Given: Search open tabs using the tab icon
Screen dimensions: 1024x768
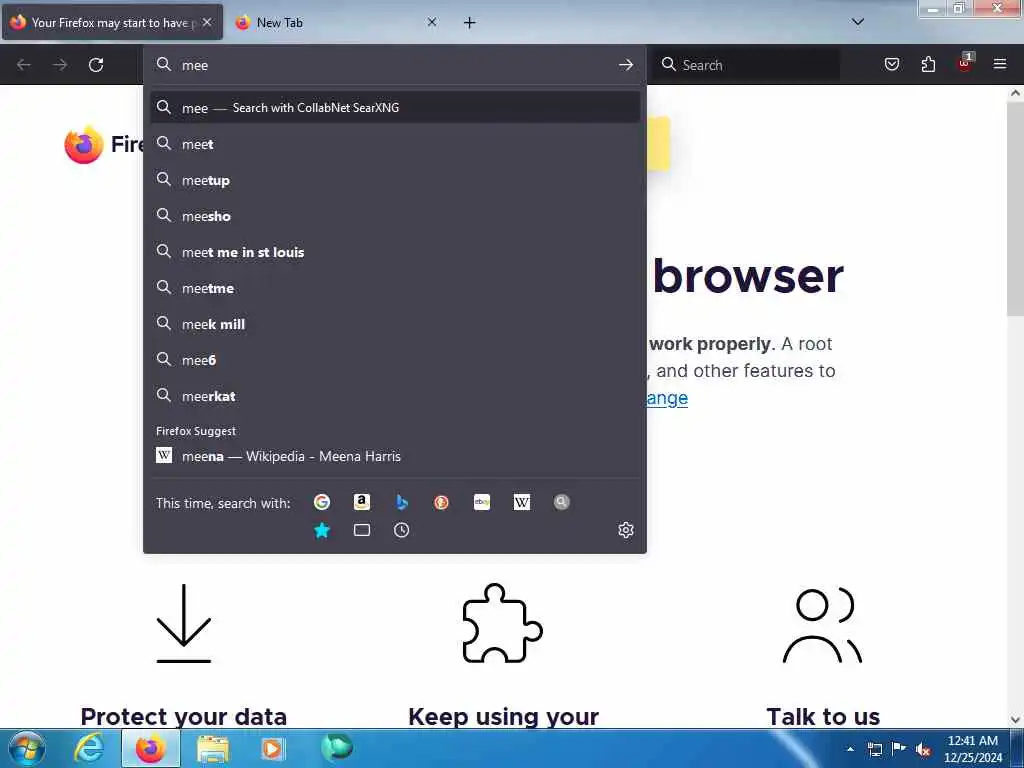Looking at the screenshot, I should pyautogui.click(x=362, y=530).
